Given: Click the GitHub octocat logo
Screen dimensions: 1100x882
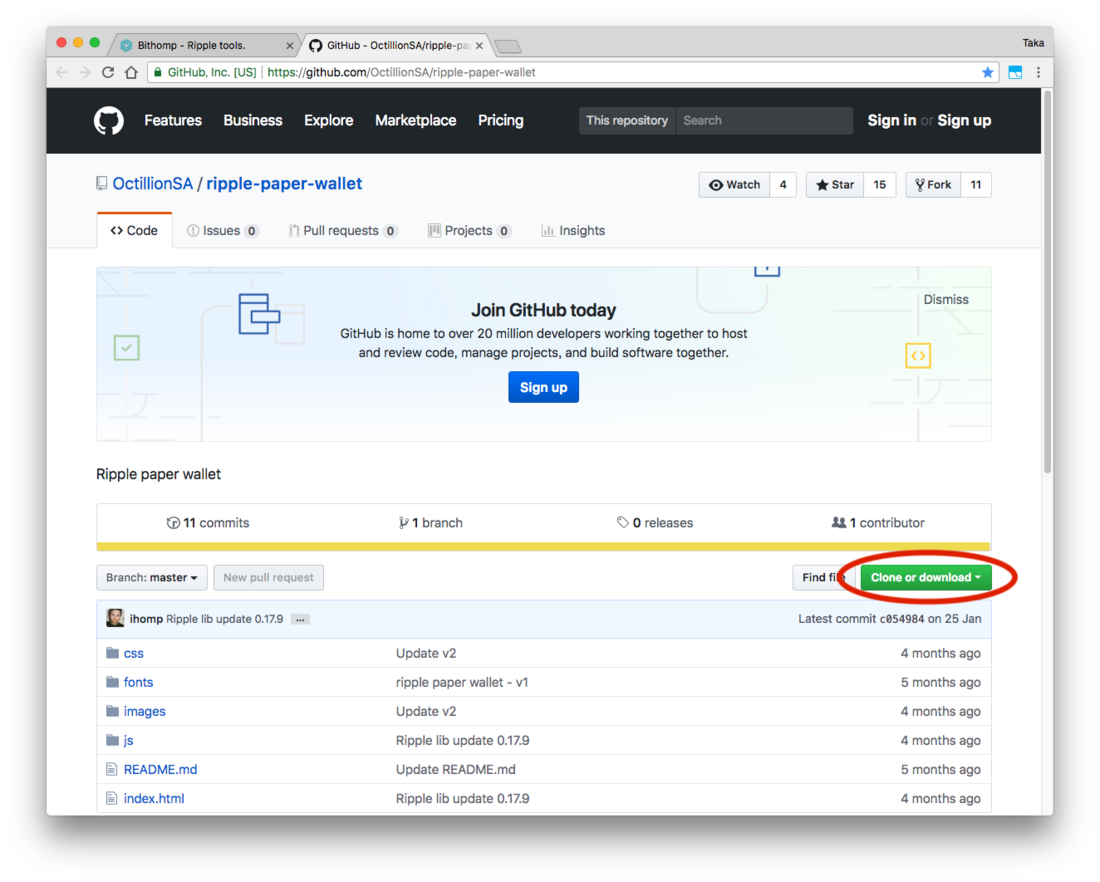Looking at the screenshot, I should pos(109,121).
